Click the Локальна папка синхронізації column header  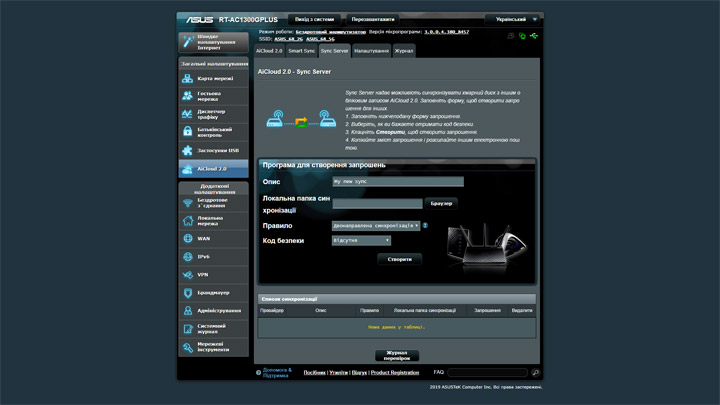pyautogui.click(x=425, y=310)
